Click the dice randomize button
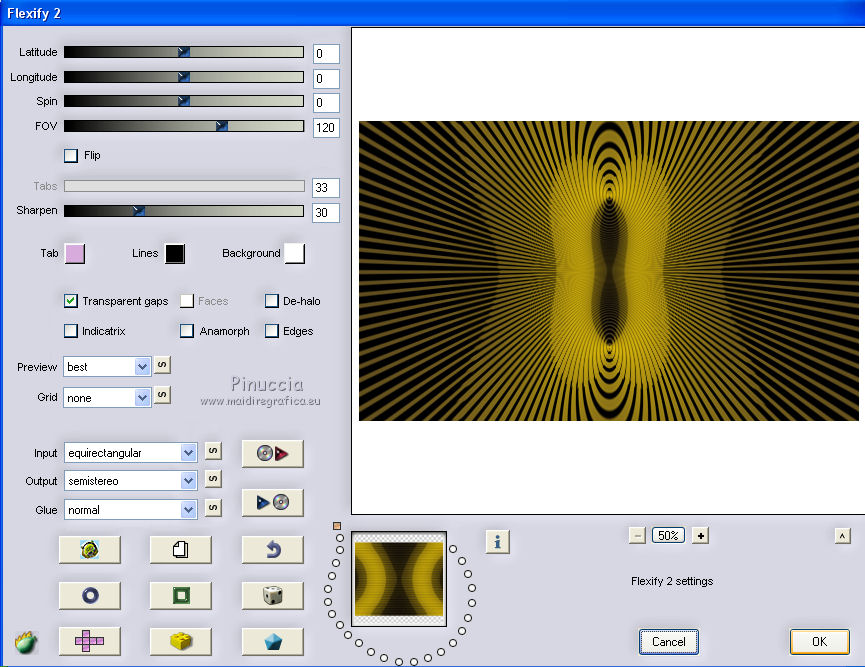 (273, 595)
